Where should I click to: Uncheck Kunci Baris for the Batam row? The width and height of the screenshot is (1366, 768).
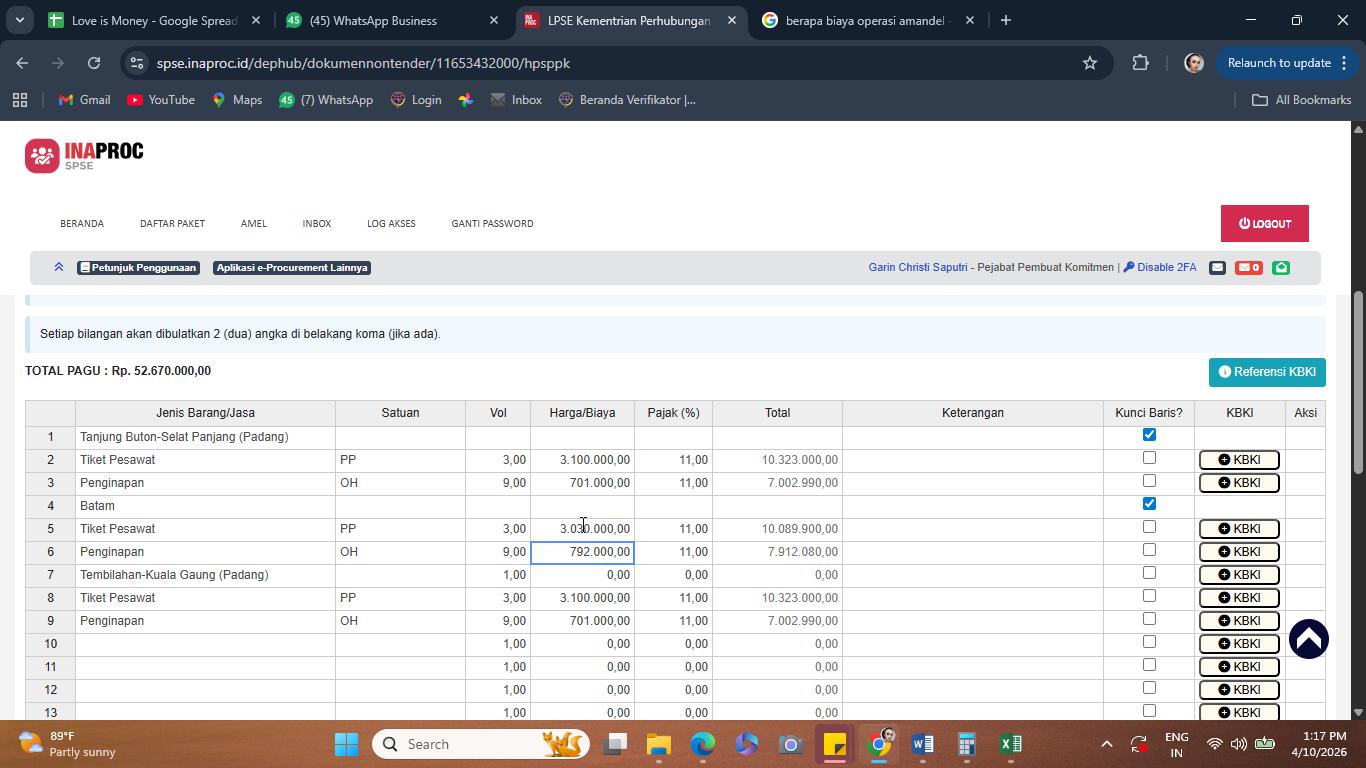1149,504
